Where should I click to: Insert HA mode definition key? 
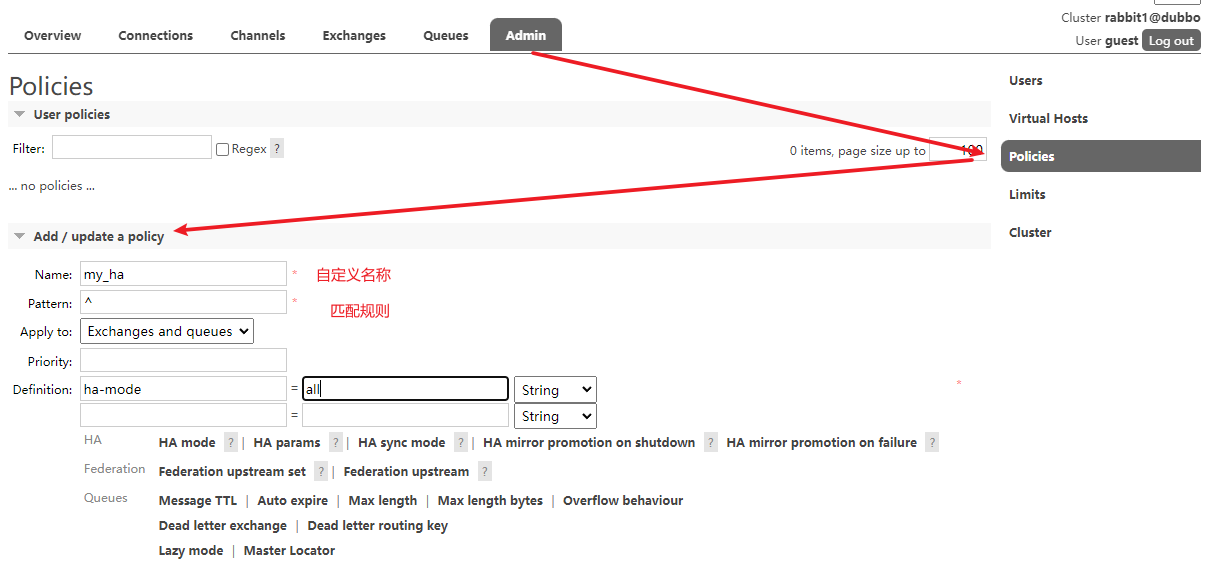[187, 442]
